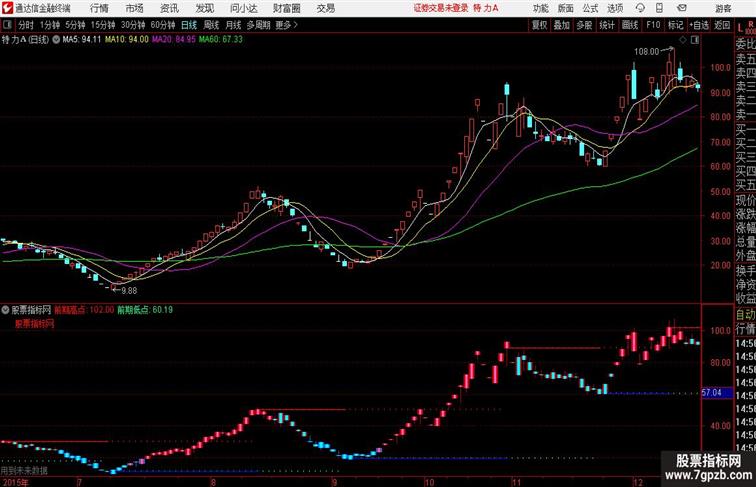Open the 功能 menu
The width and height of the screenshot is (756, 487).
click(x=540, y=8)
